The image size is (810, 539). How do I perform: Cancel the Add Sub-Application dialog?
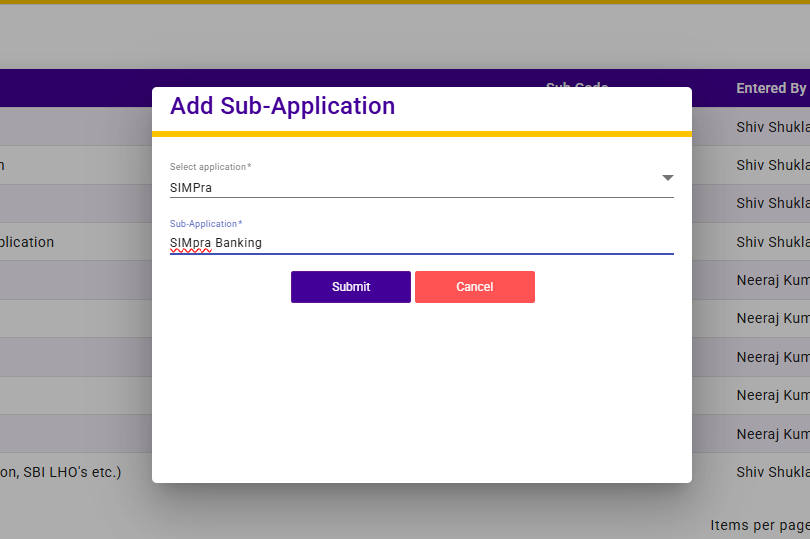475,287
